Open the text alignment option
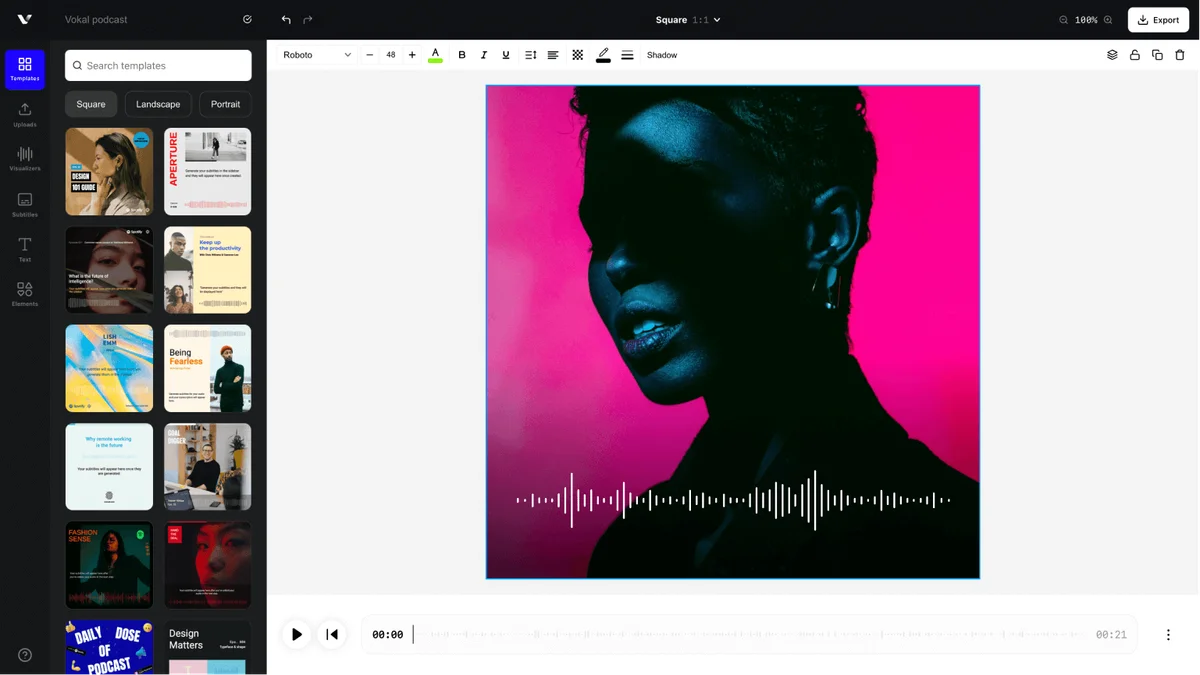1200x675 pixels. click(553, 55)
